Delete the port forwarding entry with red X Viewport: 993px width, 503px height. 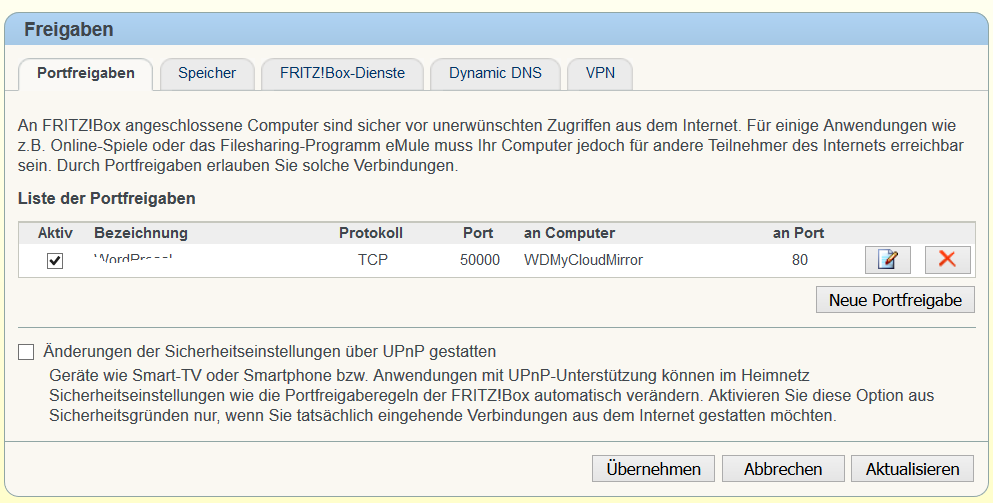point(947,260)
